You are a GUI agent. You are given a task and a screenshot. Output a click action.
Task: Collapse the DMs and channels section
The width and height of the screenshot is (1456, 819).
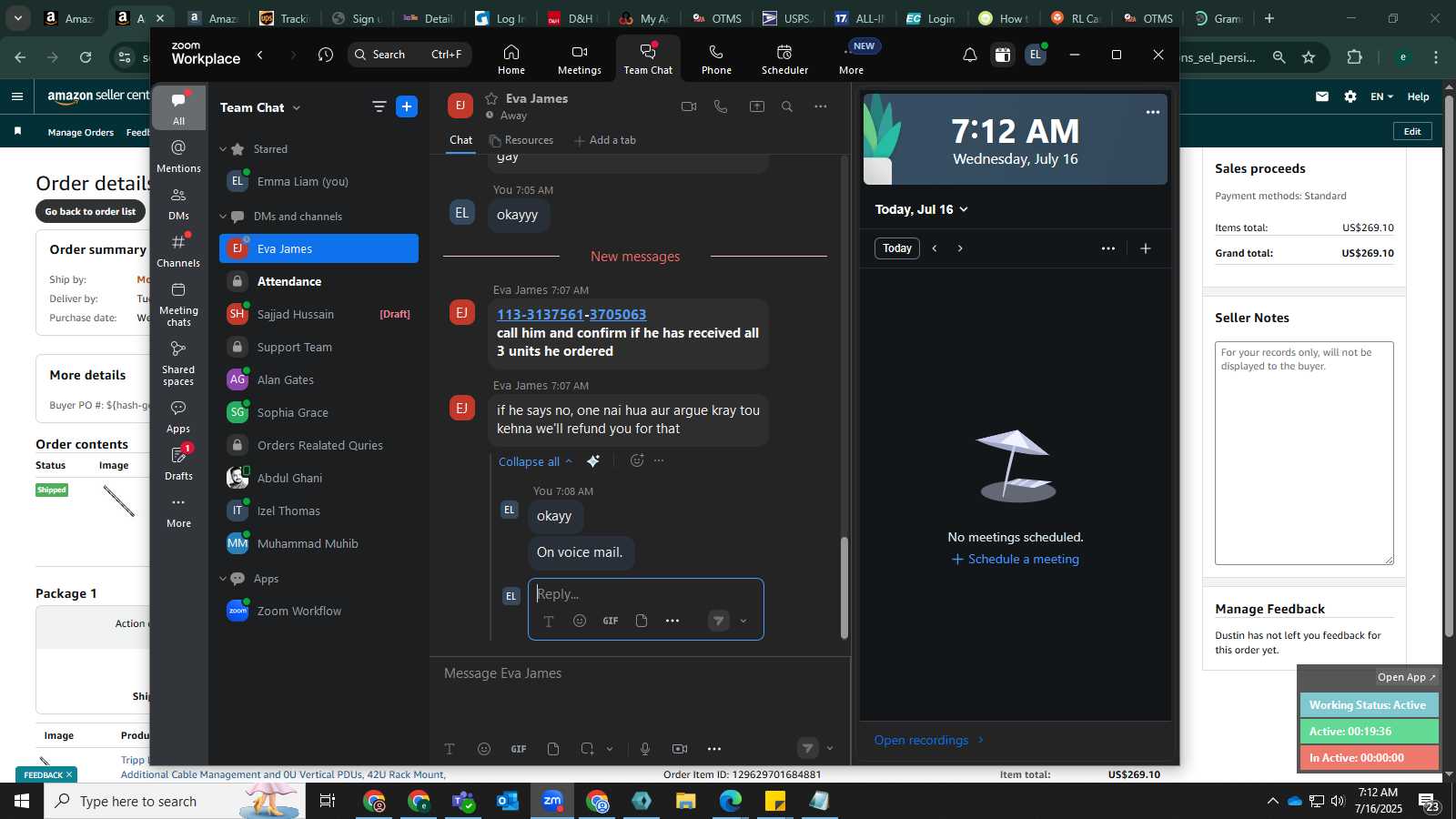point(223,217)
